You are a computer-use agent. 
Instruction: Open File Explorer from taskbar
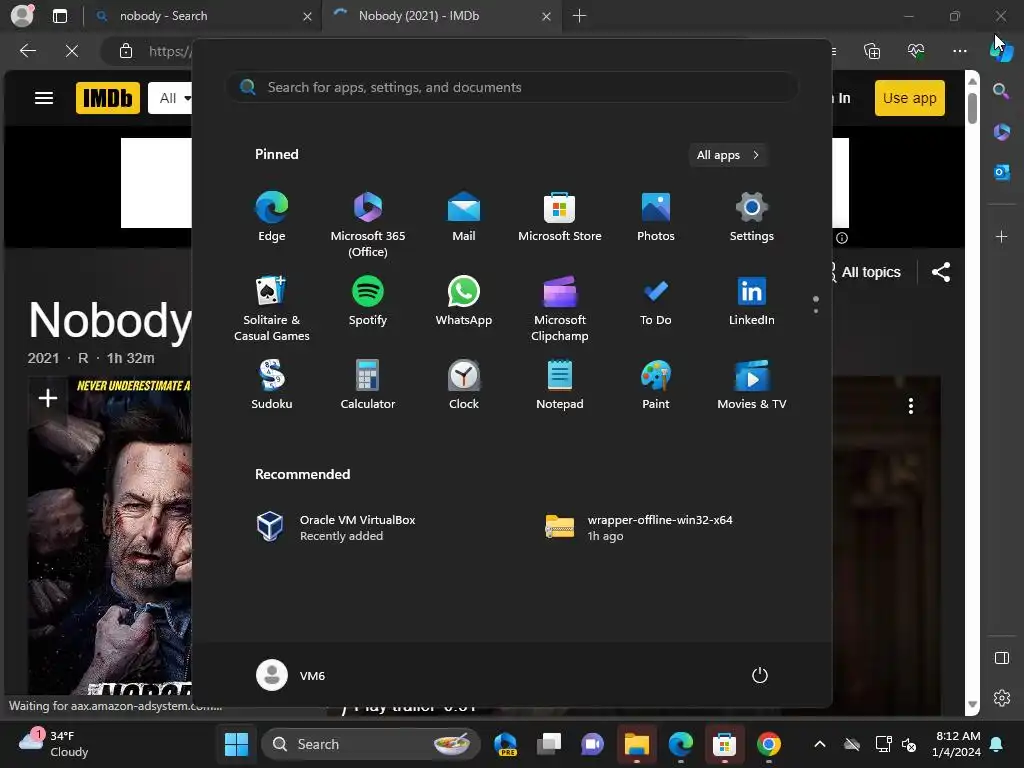637,744
